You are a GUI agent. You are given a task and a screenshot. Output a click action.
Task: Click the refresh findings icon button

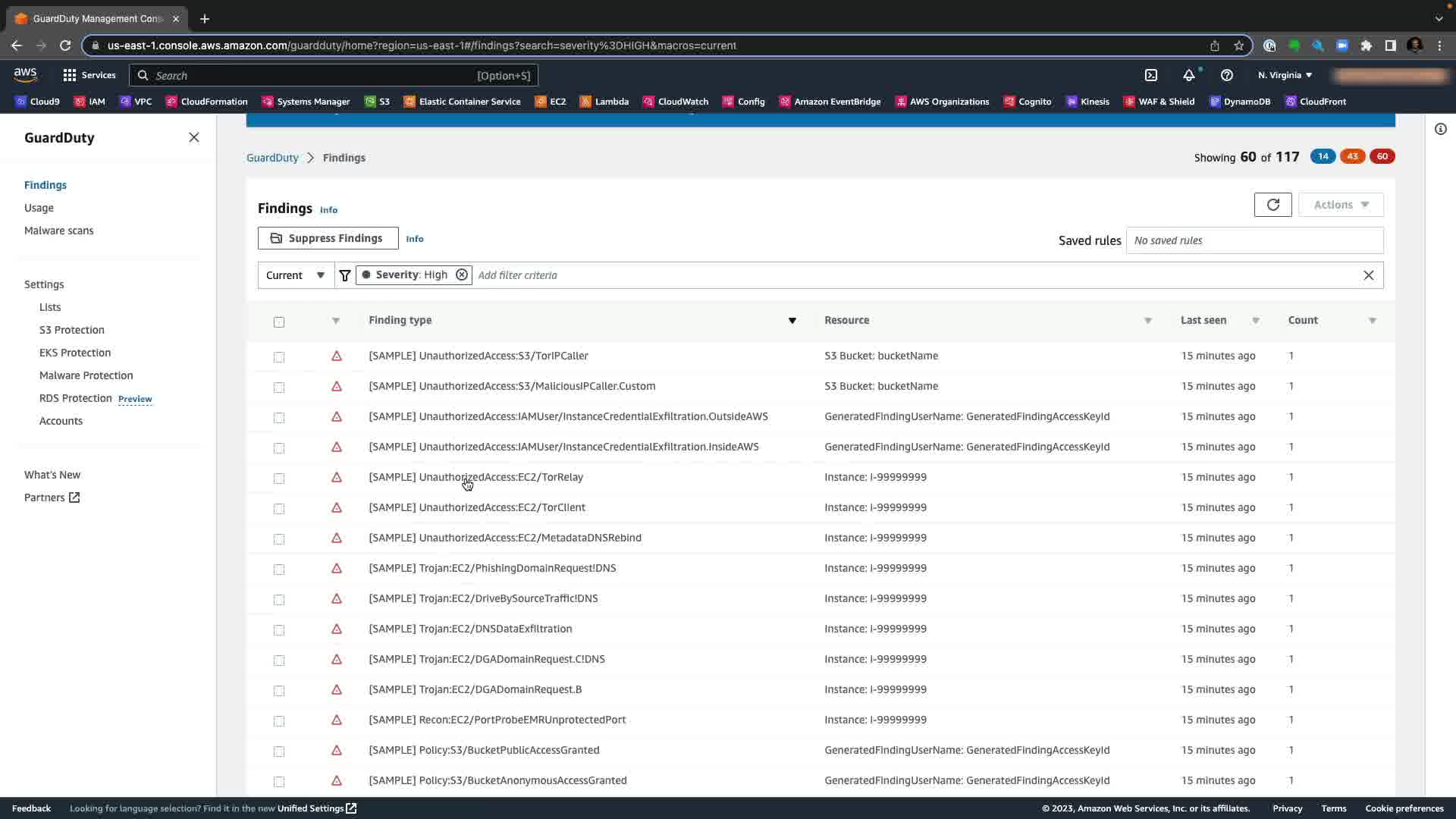(x=1272, y=205)
